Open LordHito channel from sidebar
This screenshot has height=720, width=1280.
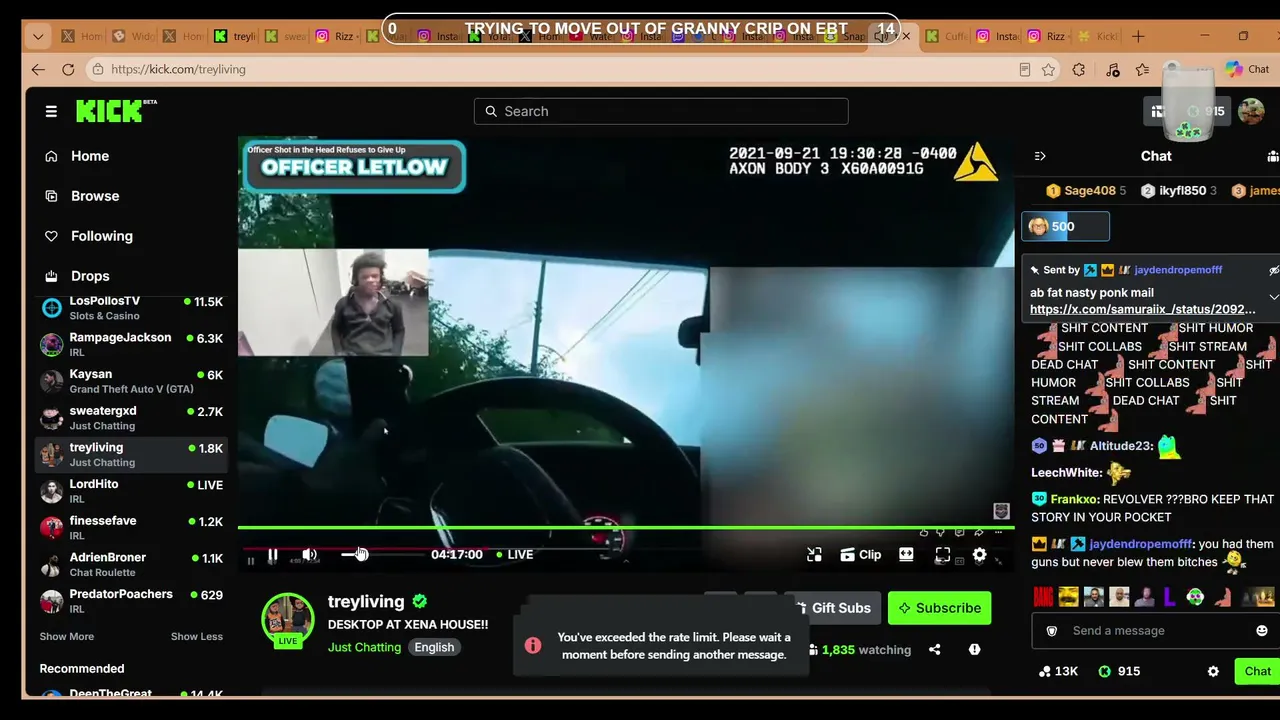pos(132,491)
